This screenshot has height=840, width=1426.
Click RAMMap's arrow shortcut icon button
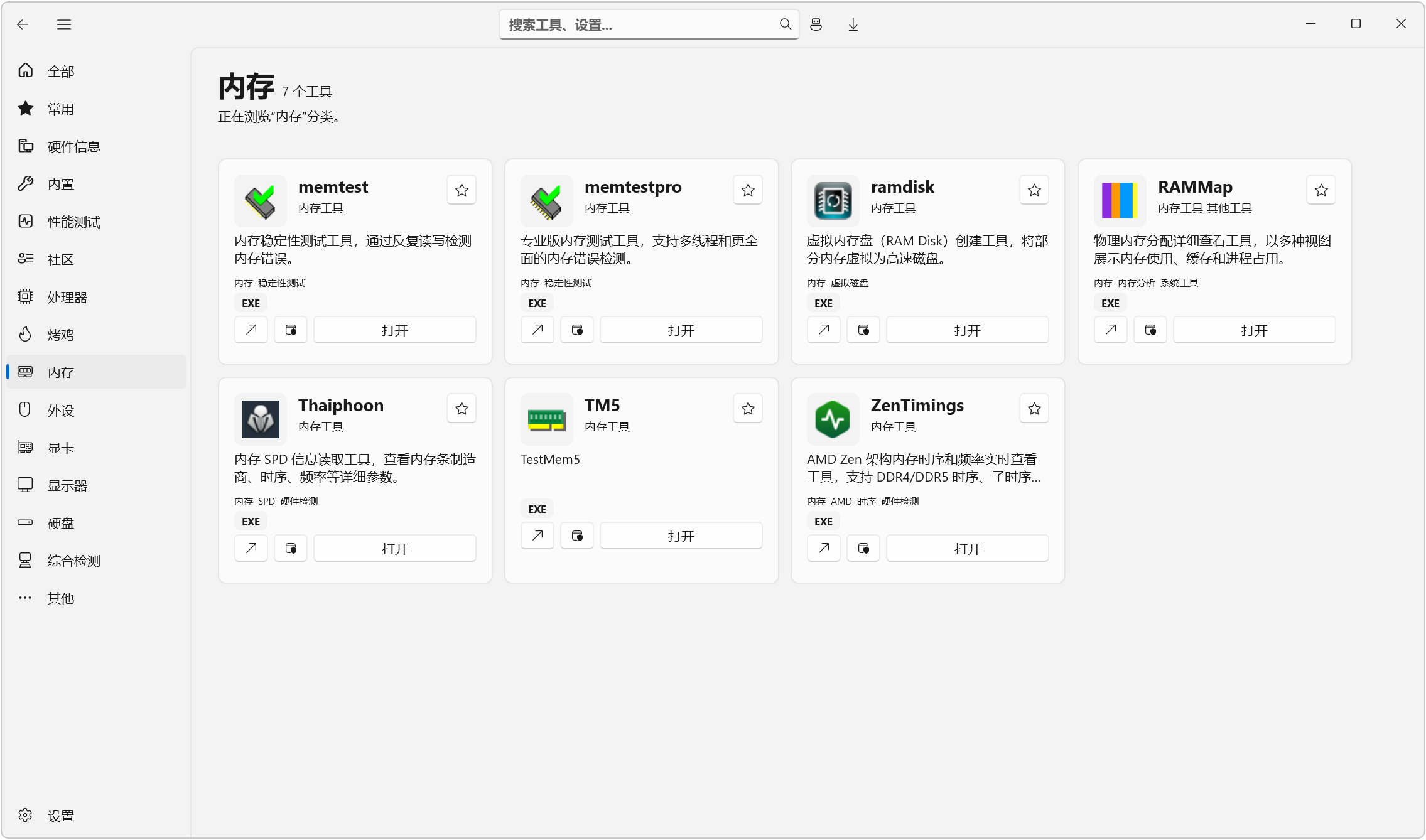(1111, 330)
